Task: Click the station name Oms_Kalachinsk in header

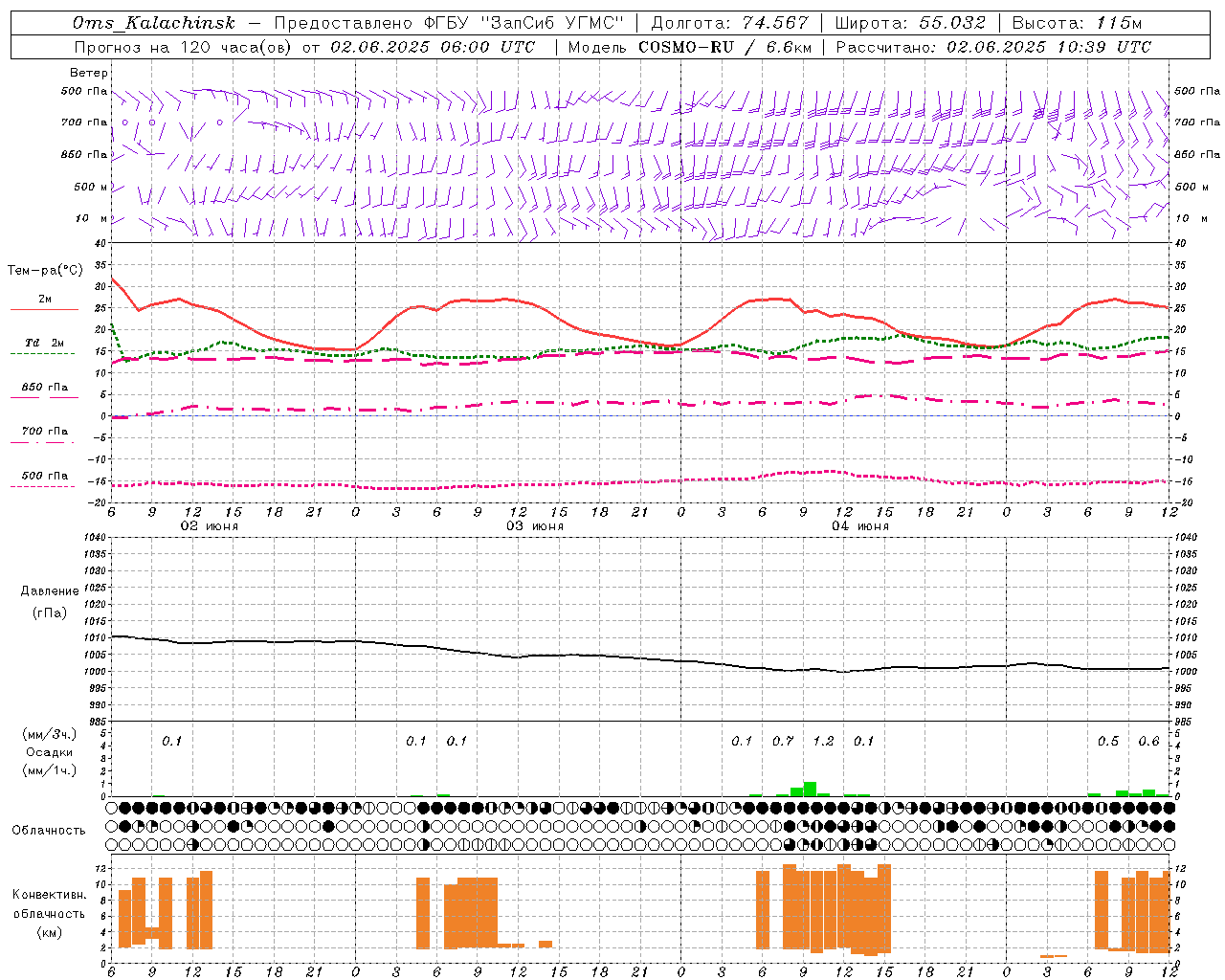Action: (154, 23)
